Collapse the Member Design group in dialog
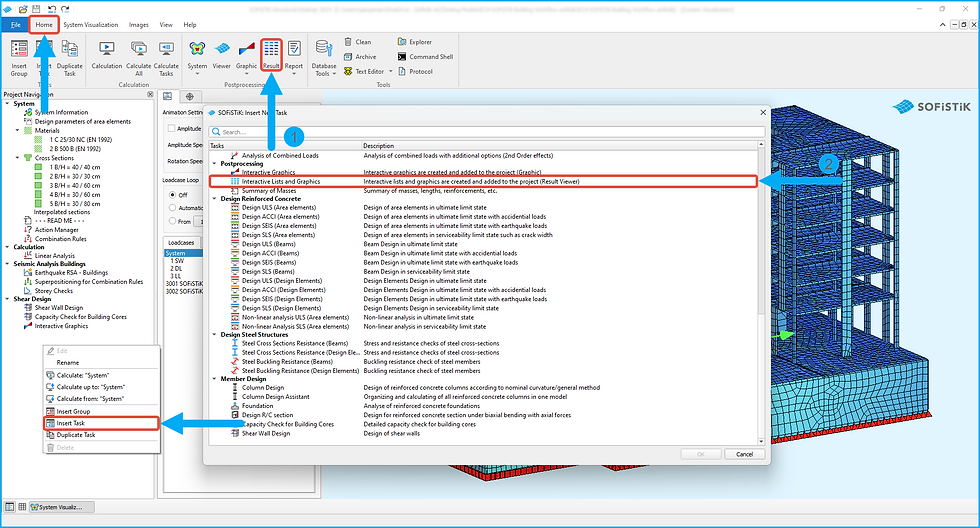The width and height of the screenshot is (980, 528). [214, 379]
